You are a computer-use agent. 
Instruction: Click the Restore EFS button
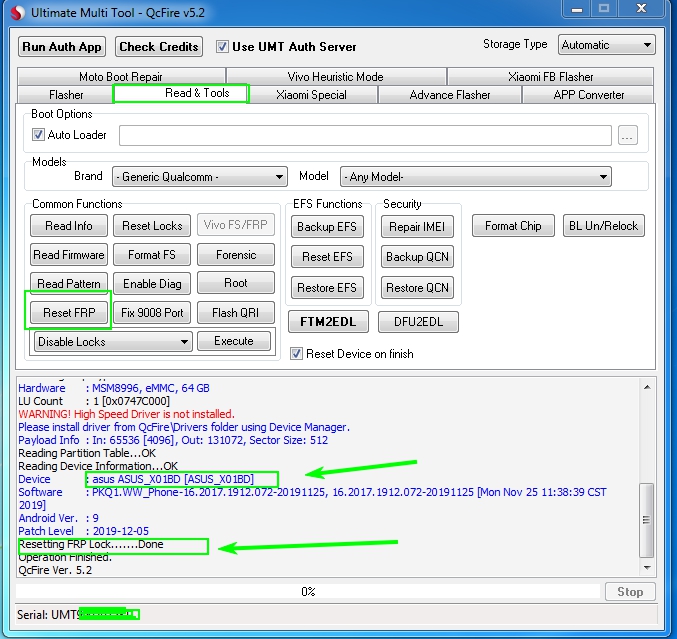click(327, 288)
